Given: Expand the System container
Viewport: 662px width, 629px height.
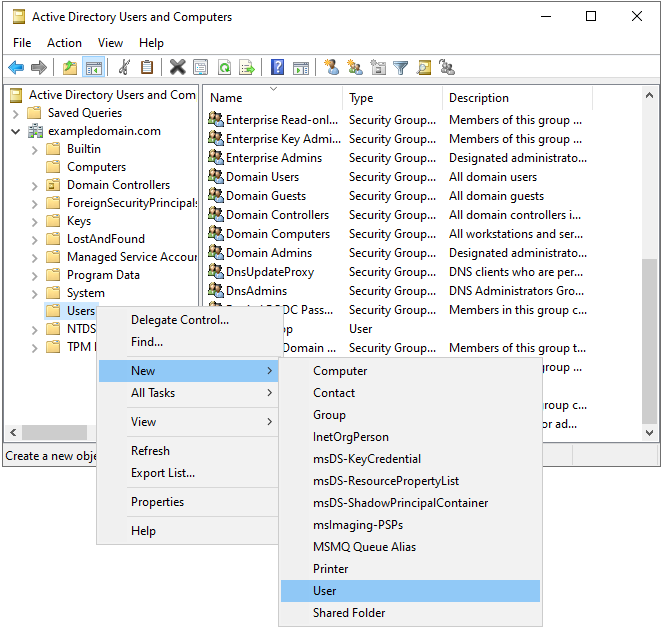Looking at the screenshot, I should [35, 293].
